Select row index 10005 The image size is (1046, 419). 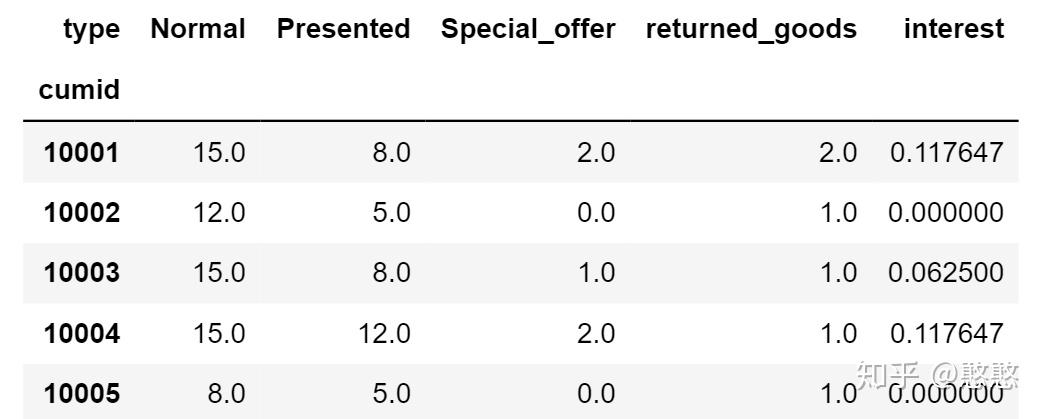click(x=81, y=393)
